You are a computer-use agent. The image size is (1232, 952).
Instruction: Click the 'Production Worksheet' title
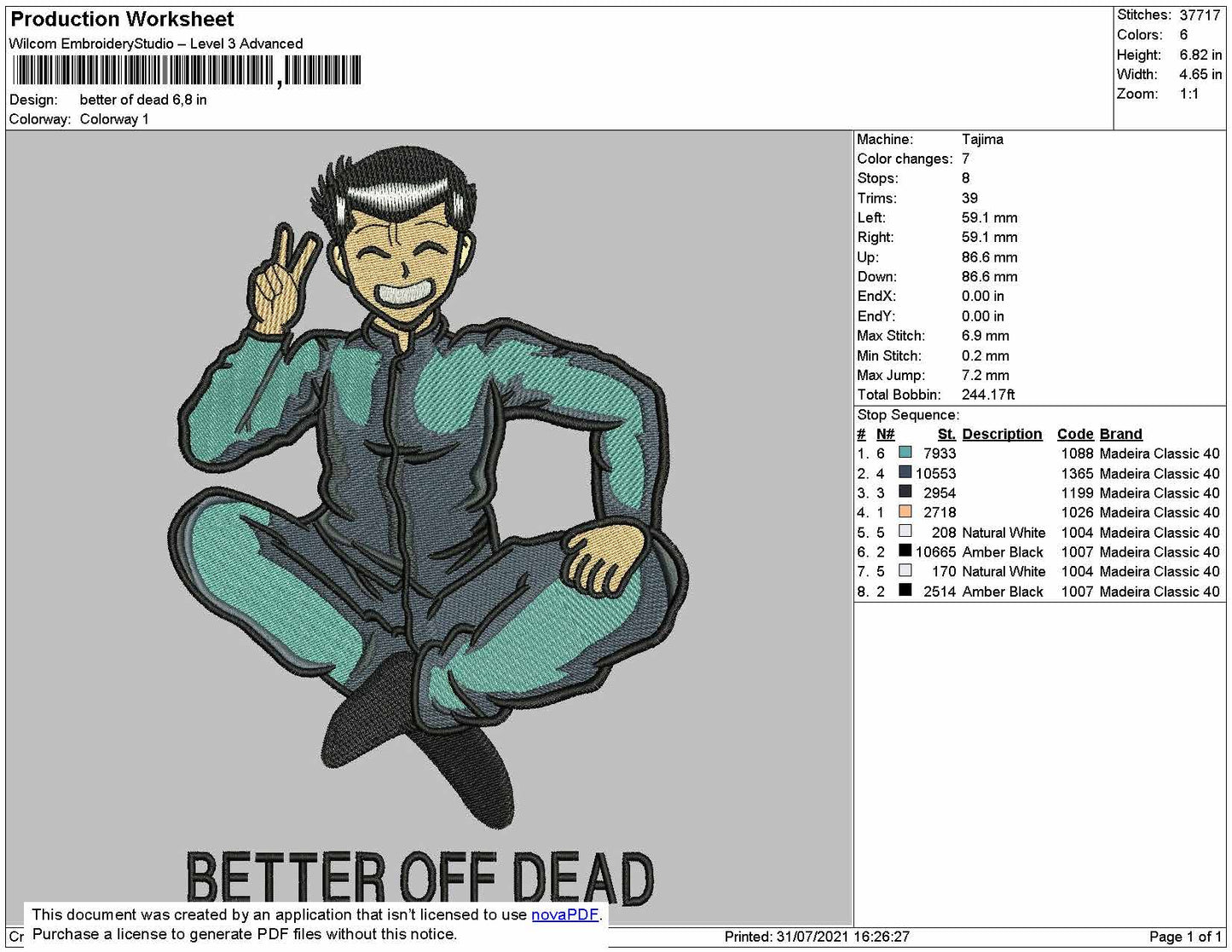(122, 19)
